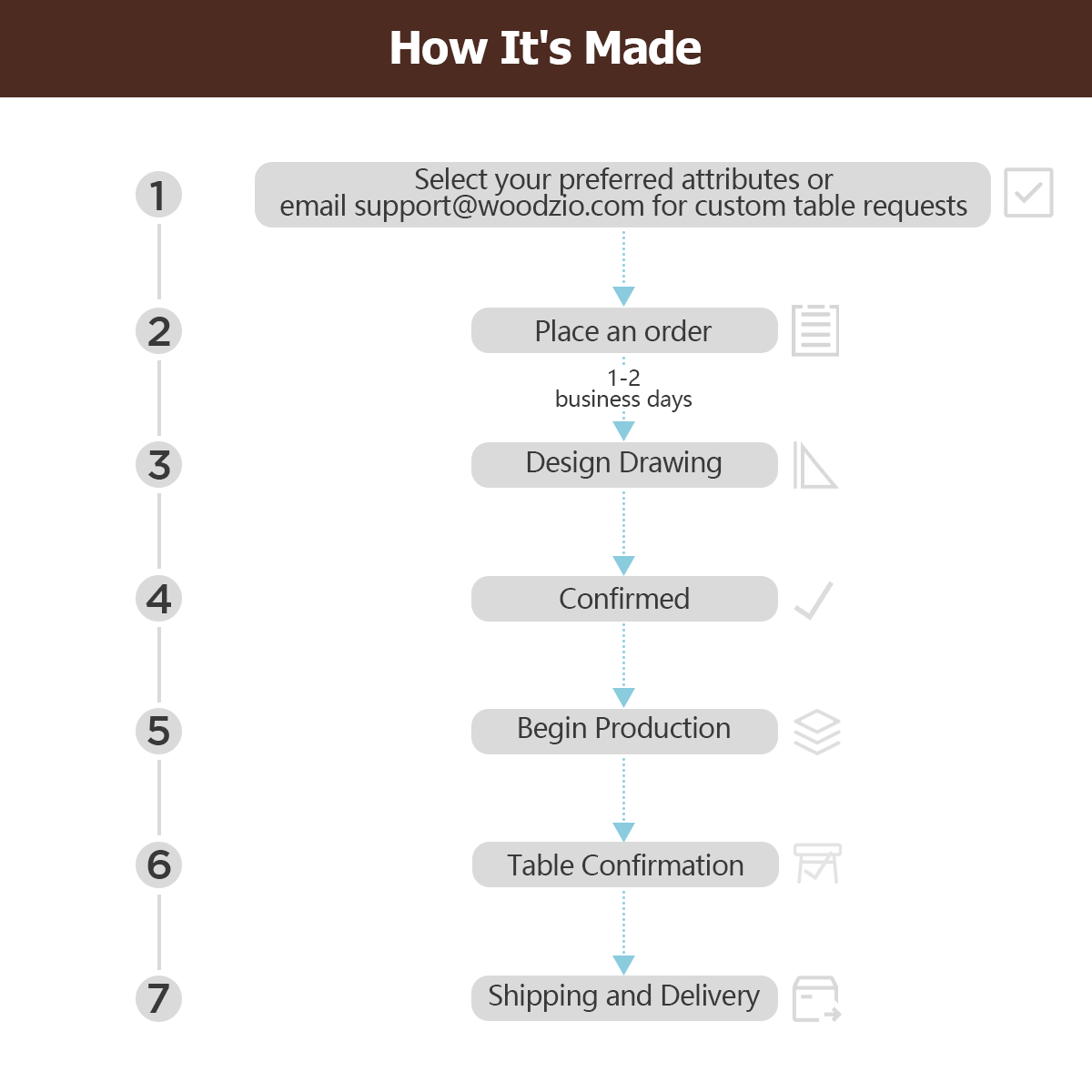
Task: Click the stacked layers production icon
Action: [x=816, y=732]
